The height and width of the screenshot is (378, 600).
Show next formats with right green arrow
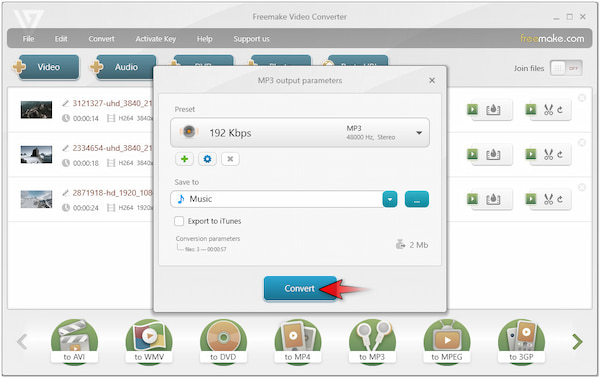577,342
